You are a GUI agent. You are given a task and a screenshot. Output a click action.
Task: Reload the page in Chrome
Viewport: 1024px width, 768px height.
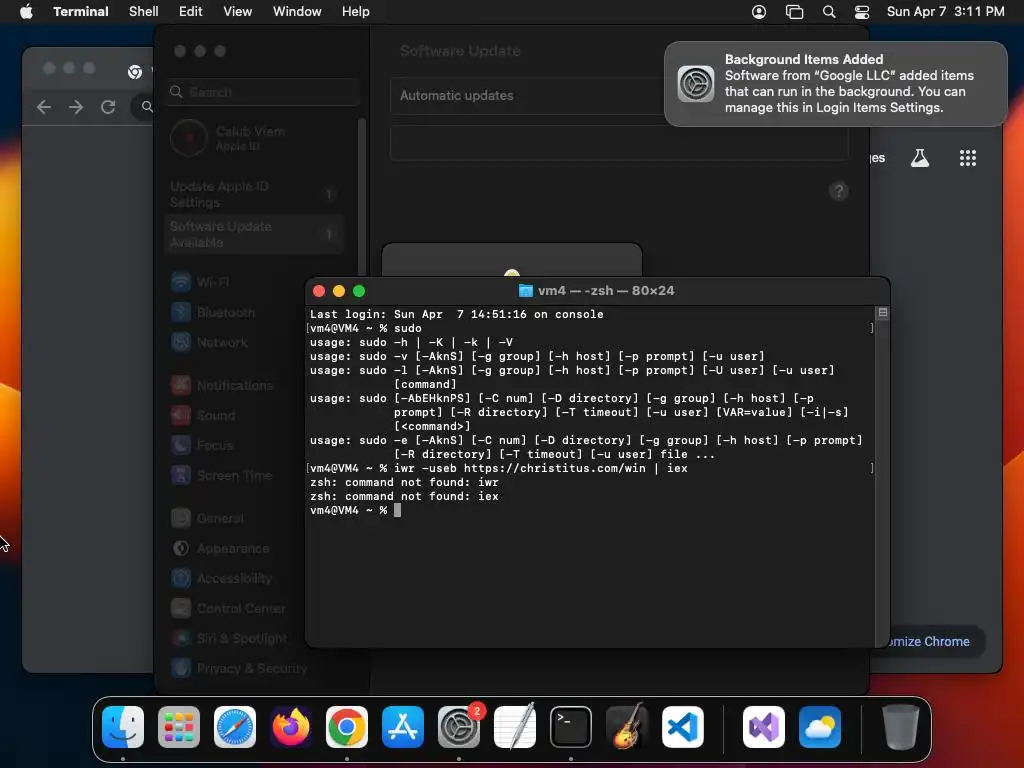pyautogui.click(x=108, y=106)
